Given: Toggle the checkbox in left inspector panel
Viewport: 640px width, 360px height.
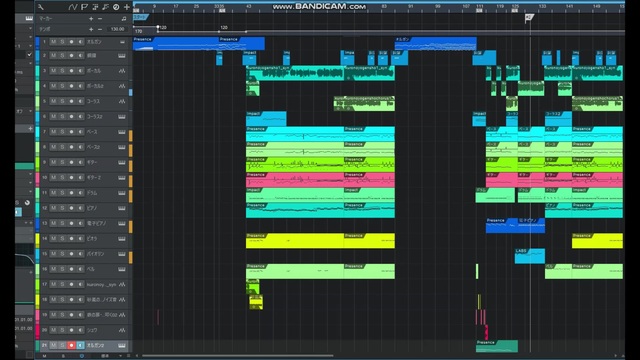Looking at the screenshot, I should (29, 54).
